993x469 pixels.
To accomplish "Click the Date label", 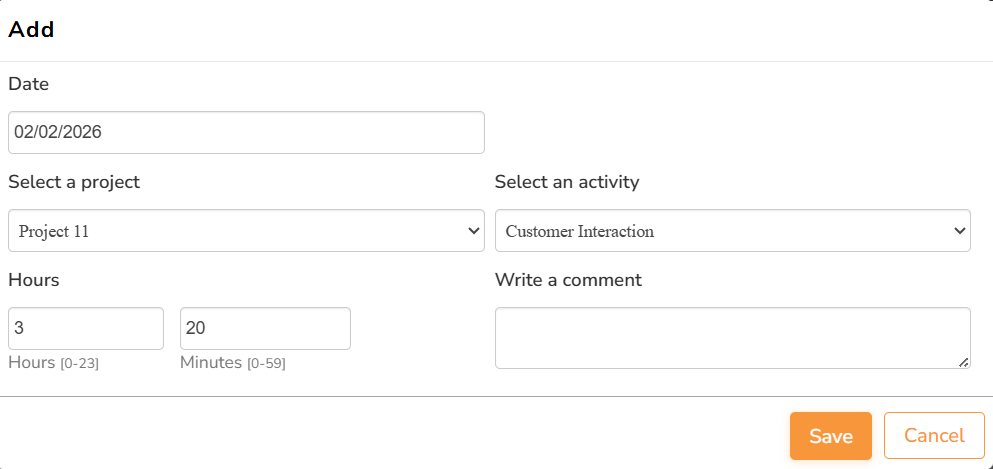I will [x=29, y=84].
